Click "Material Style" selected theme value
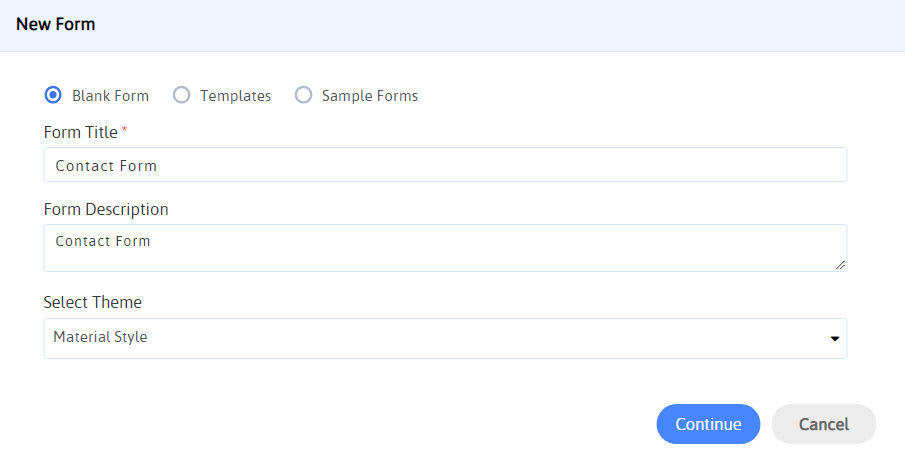 click(100, 337)
